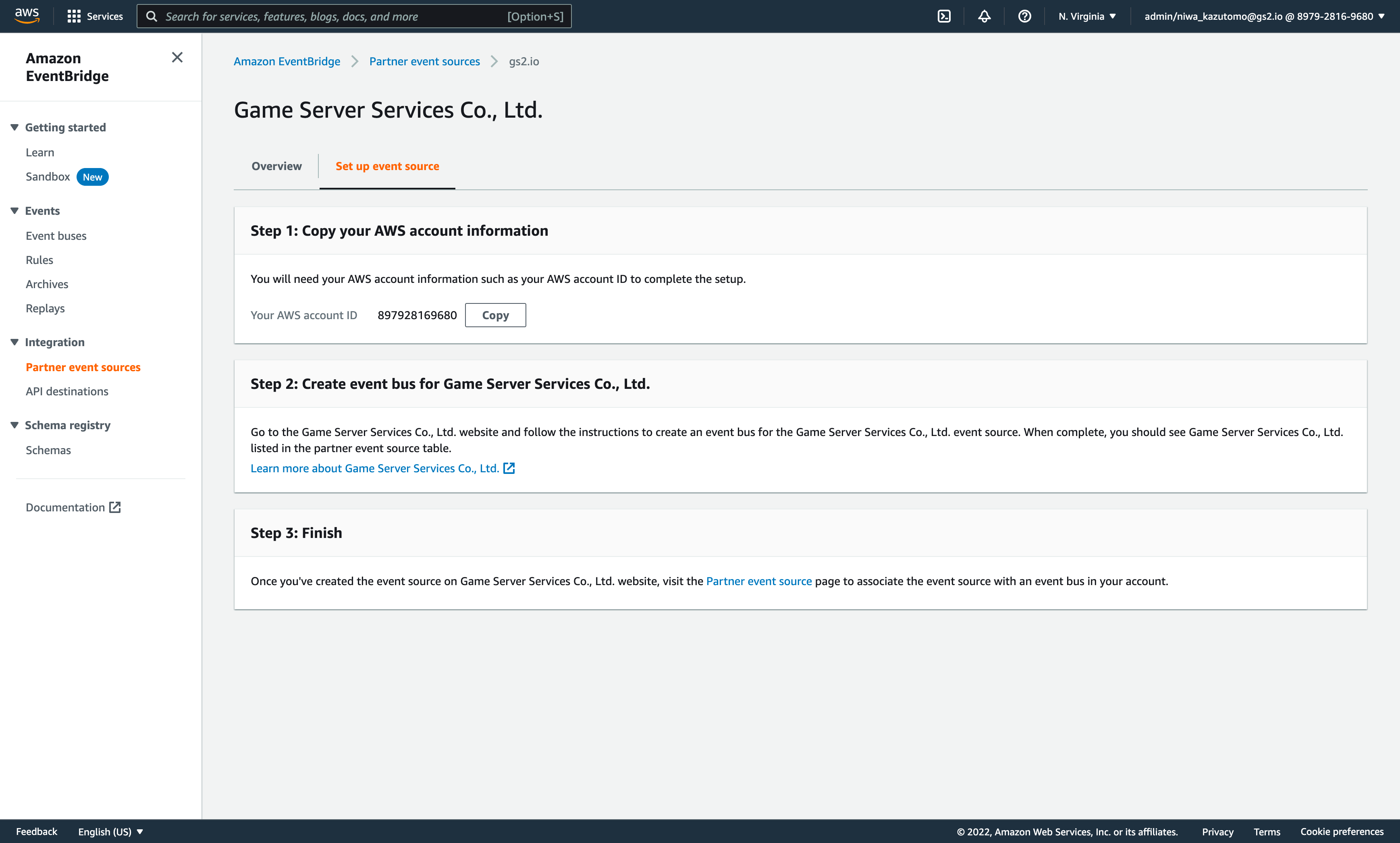The image size is (1400, 843).
Task: Open the Documentation link
Action: [x=65, y=507]
